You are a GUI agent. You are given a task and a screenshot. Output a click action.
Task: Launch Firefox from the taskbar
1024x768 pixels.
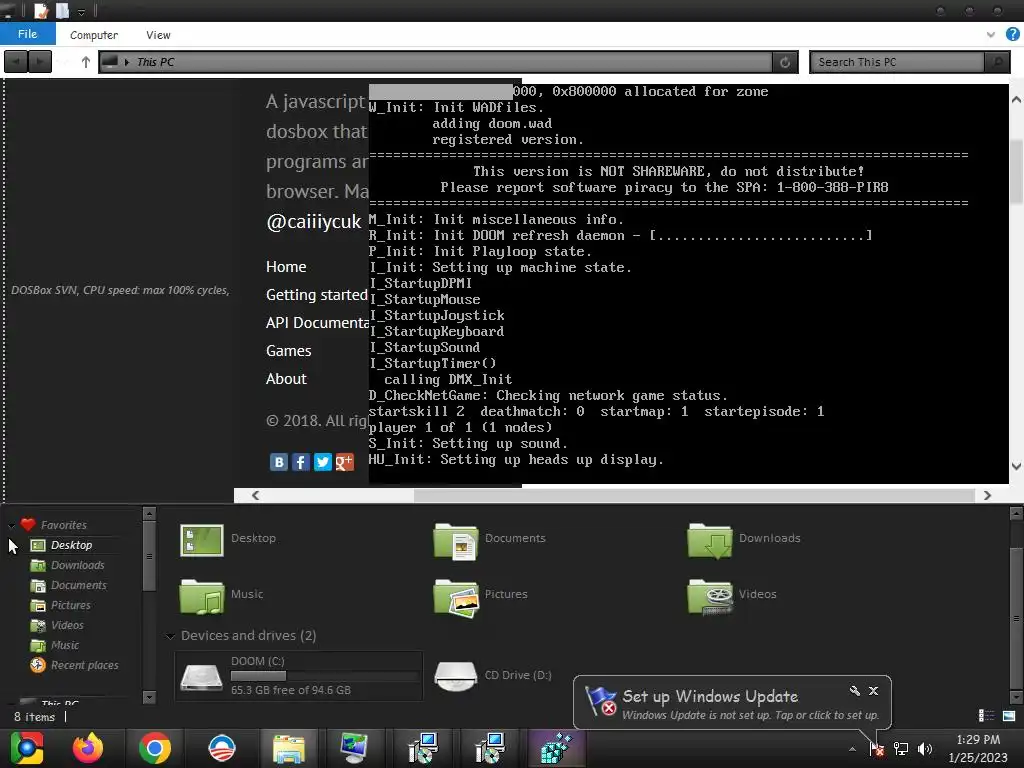(x=88, y=748)
